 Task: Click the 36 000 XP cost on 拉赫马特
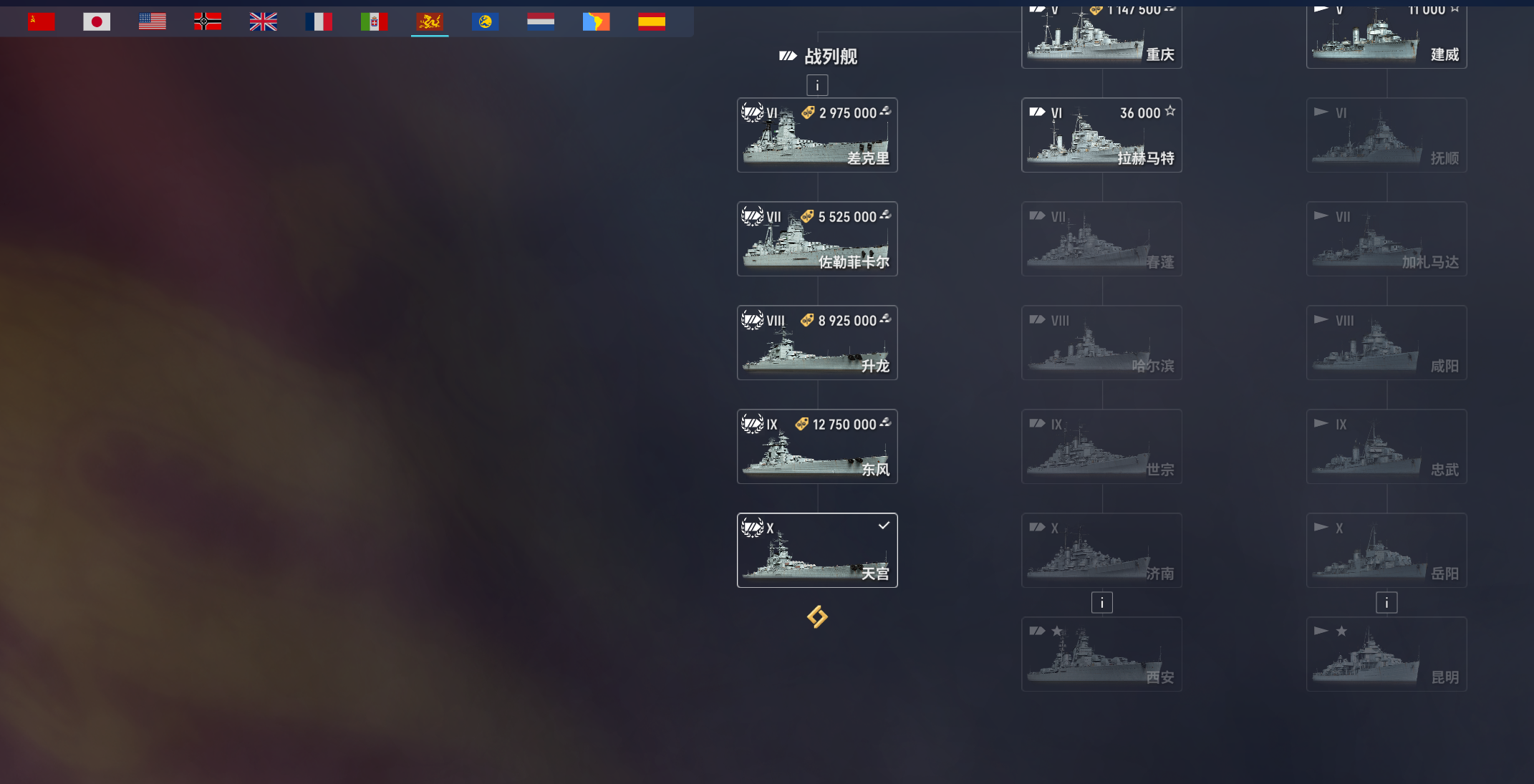pos(1140,113)
